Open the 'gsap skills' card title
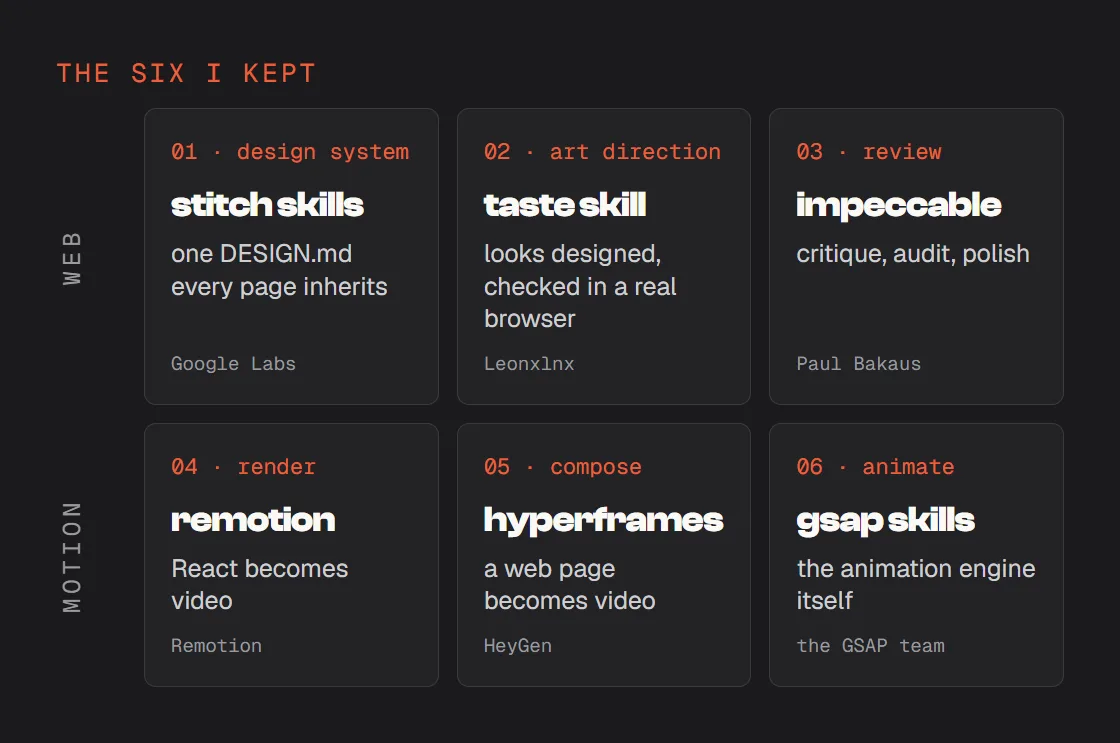 click(x=886, y=522)
